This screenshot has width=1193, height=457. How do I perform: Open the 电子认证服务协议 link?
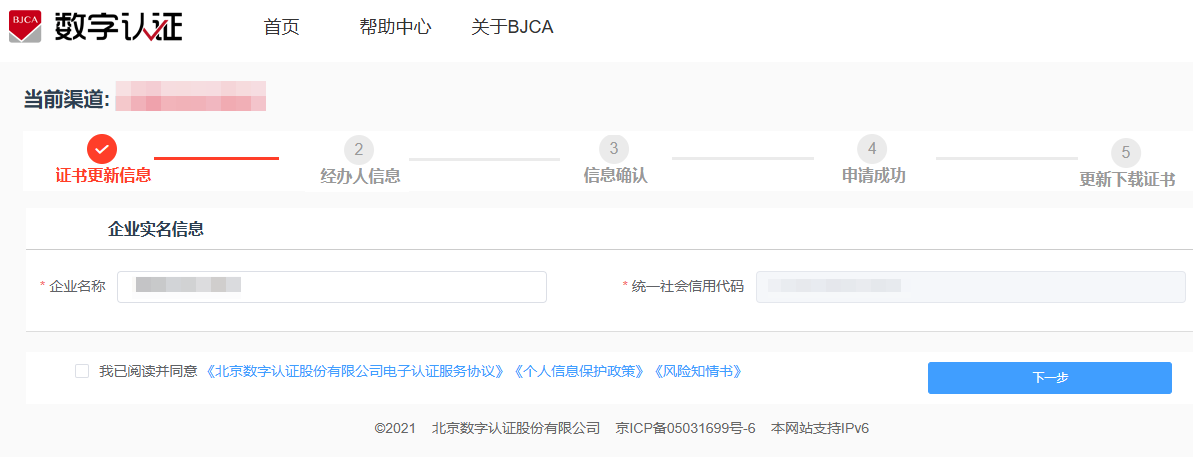click(x=355, y=371)
